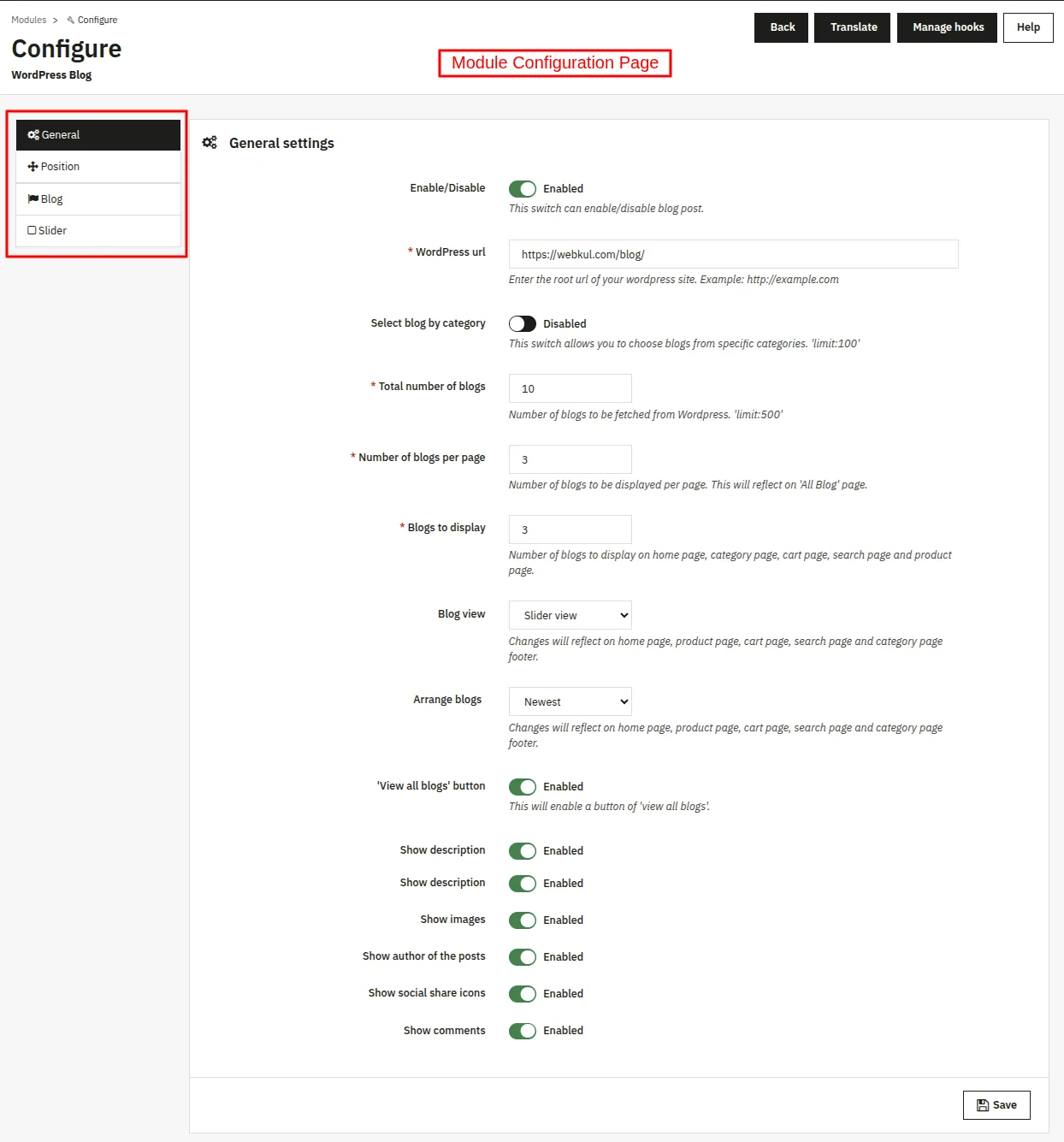Open Manage hooks
The height and width of the screenshot is (1142, 1064).
point(948,27)
